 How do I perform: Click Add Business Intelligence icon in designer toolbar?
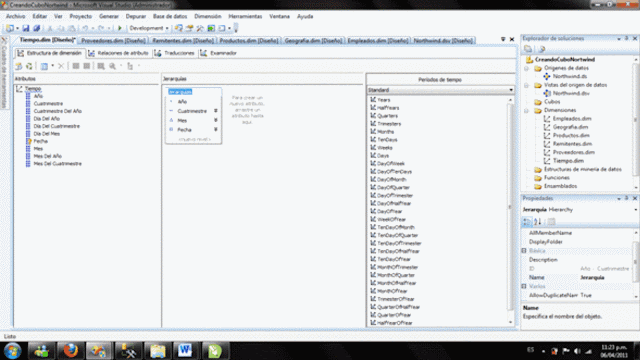point(18,66)
